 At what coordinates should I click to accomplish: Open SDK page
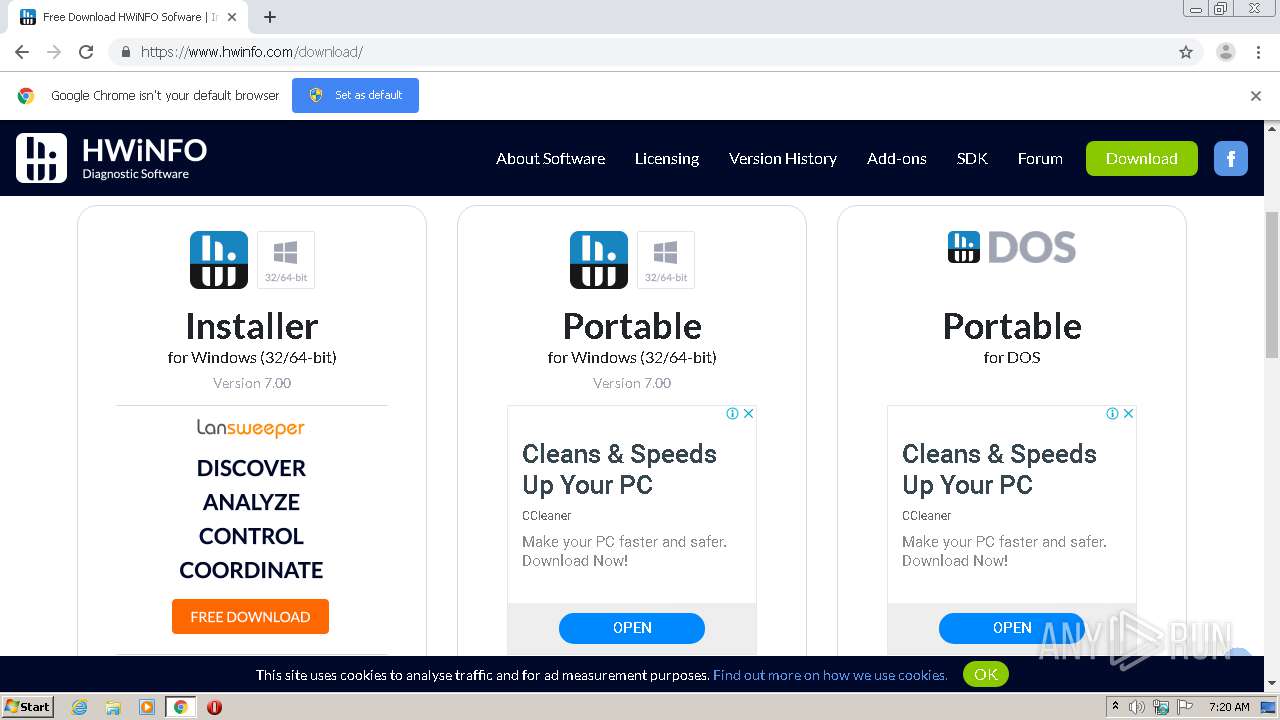972,158
